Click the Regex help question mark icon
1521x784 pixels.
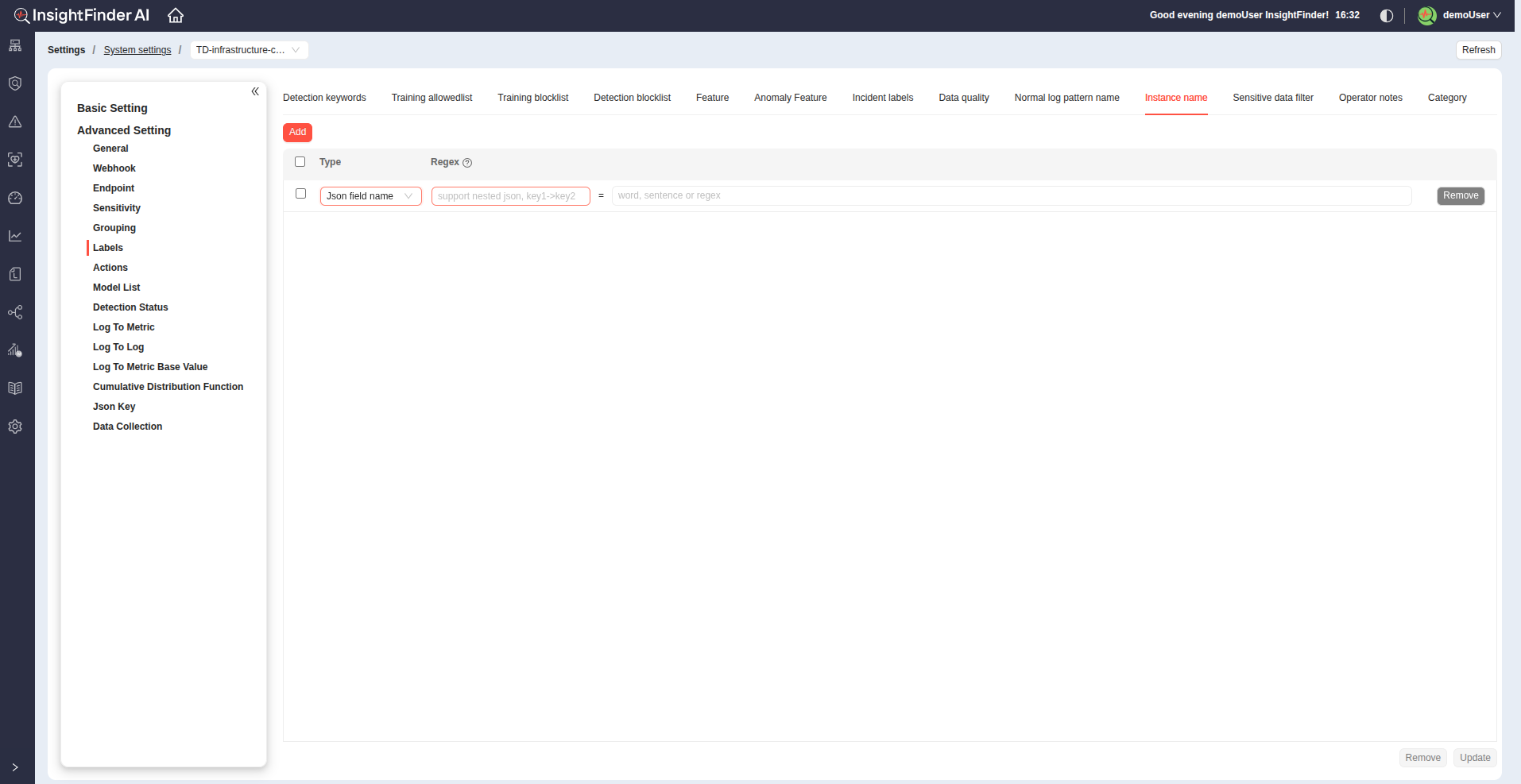tap(467, 163)
